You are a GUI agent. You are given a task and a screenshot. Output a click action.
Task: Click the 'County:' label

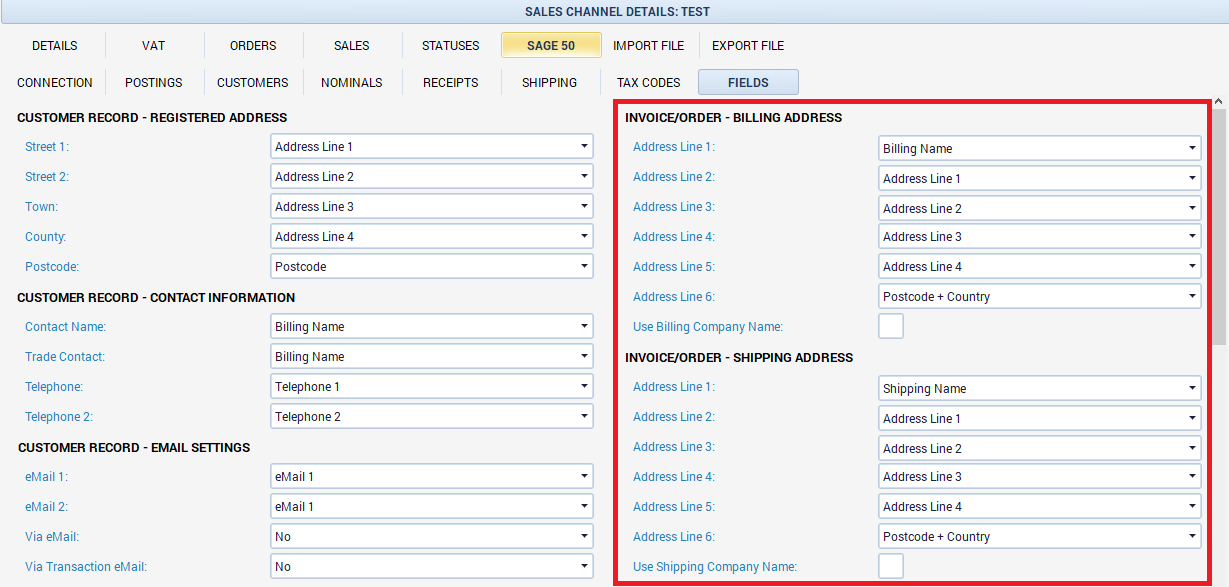(46, 237)
